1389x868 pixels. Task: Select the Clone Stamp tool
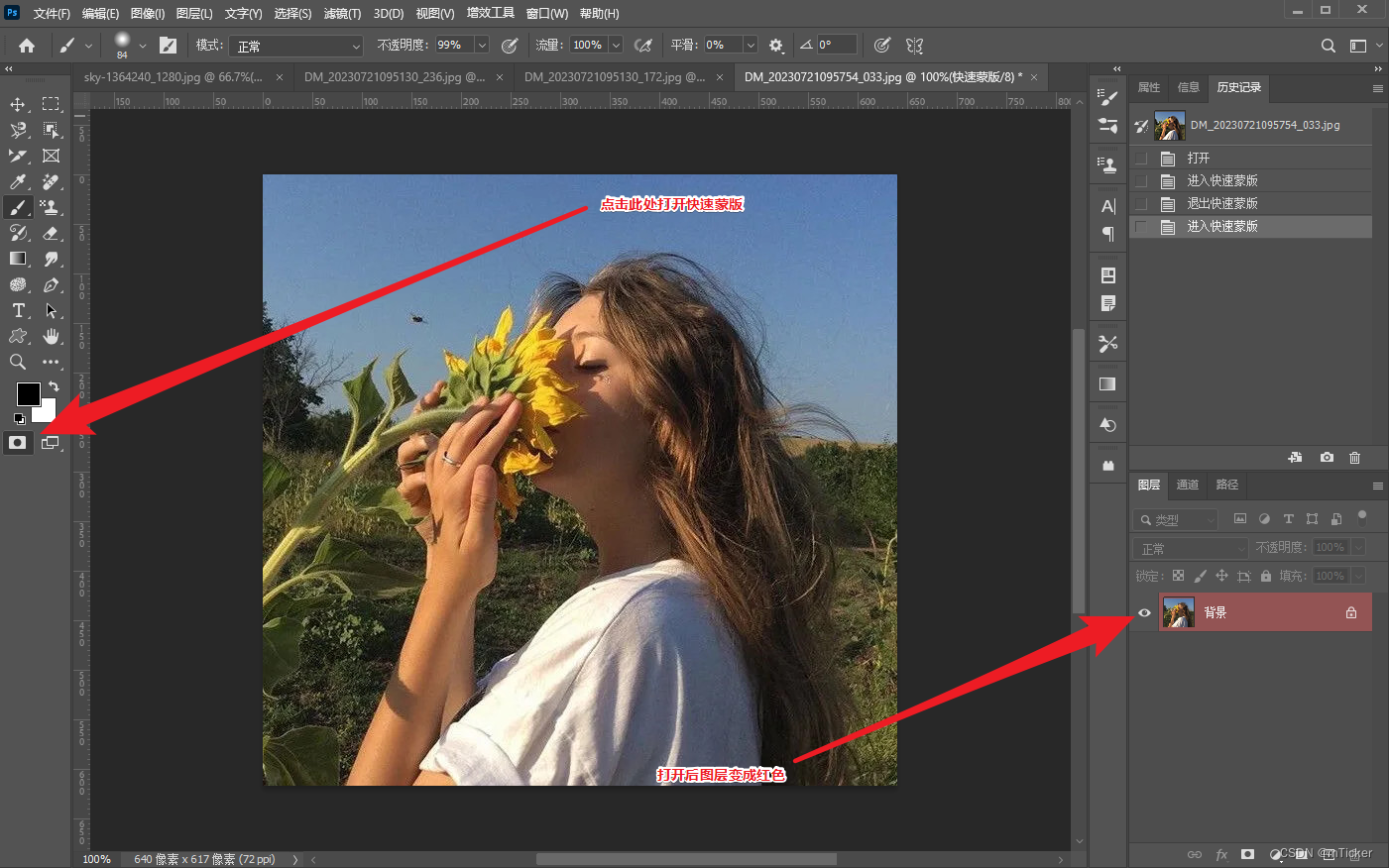51,207
